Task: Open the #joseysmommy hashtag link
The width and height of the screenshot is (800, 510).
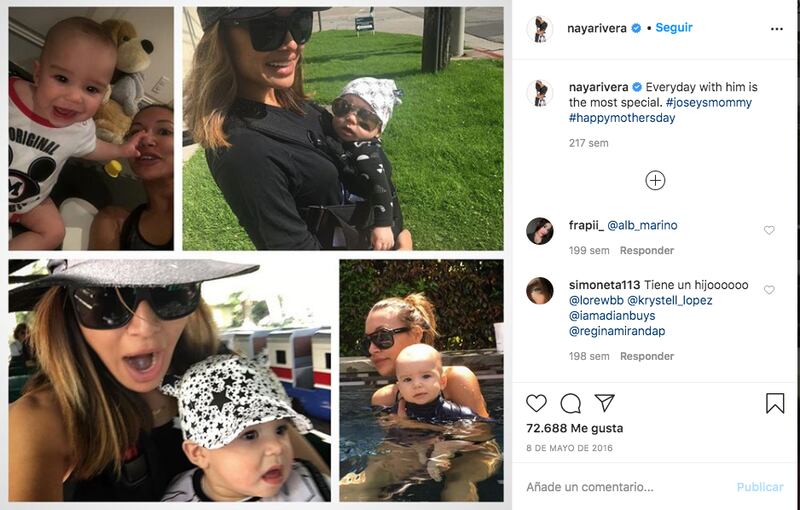Action: click(x=709, y=103)
